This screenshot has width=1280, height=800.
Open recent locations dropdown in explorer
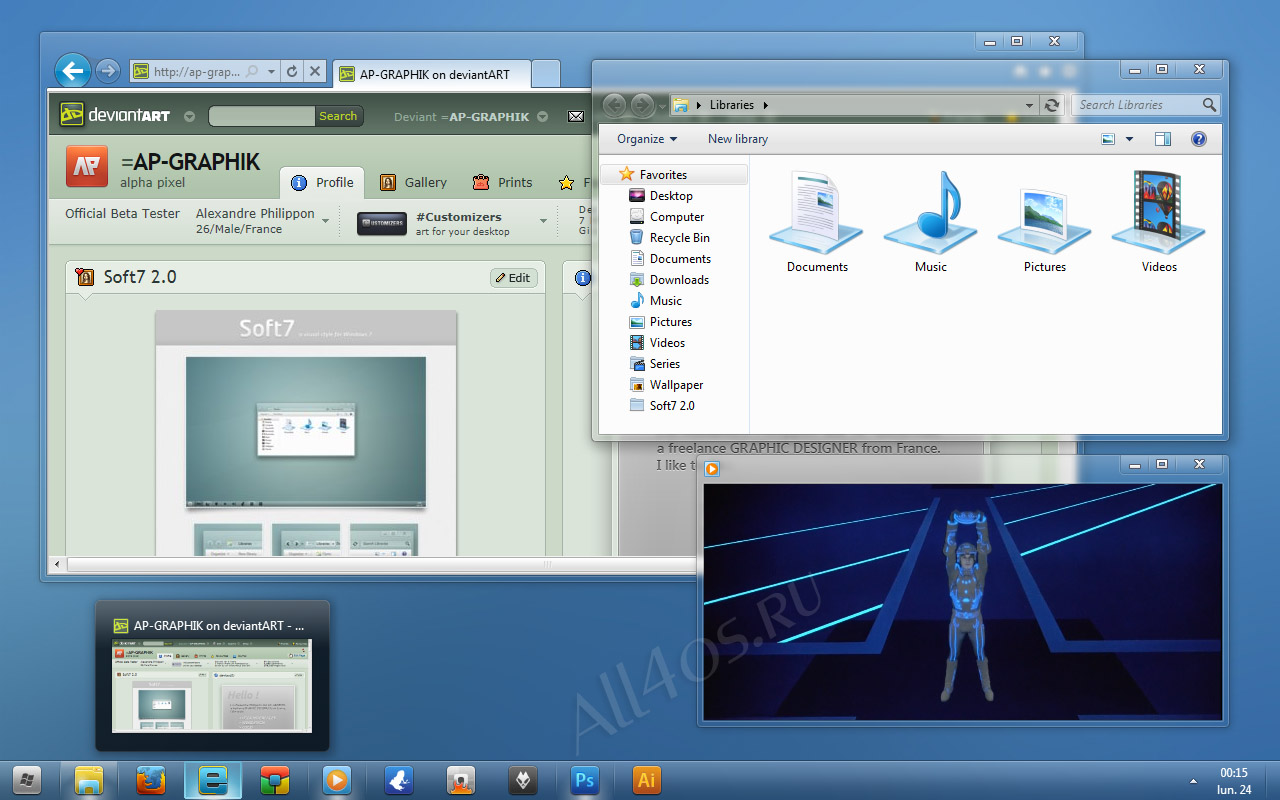click(x=662, y=105)
